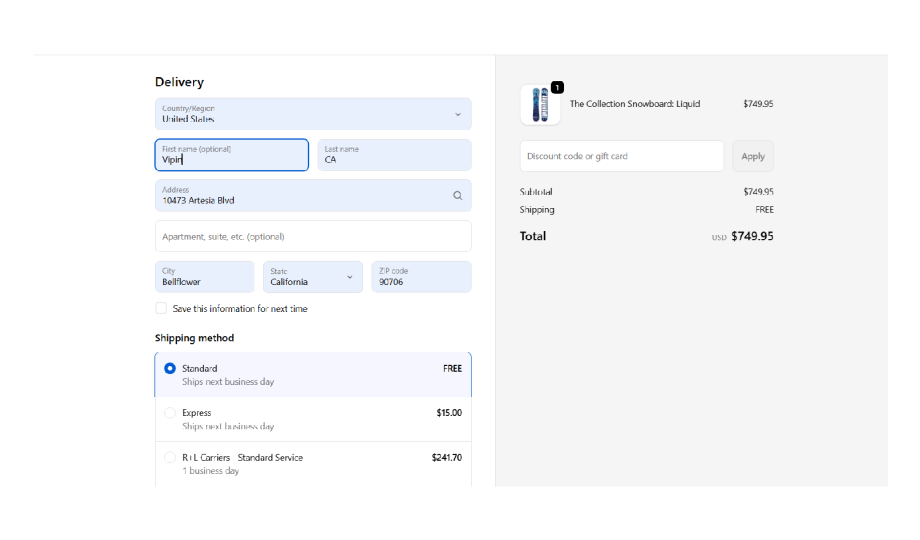Click into the Last name field

point(394,155)
